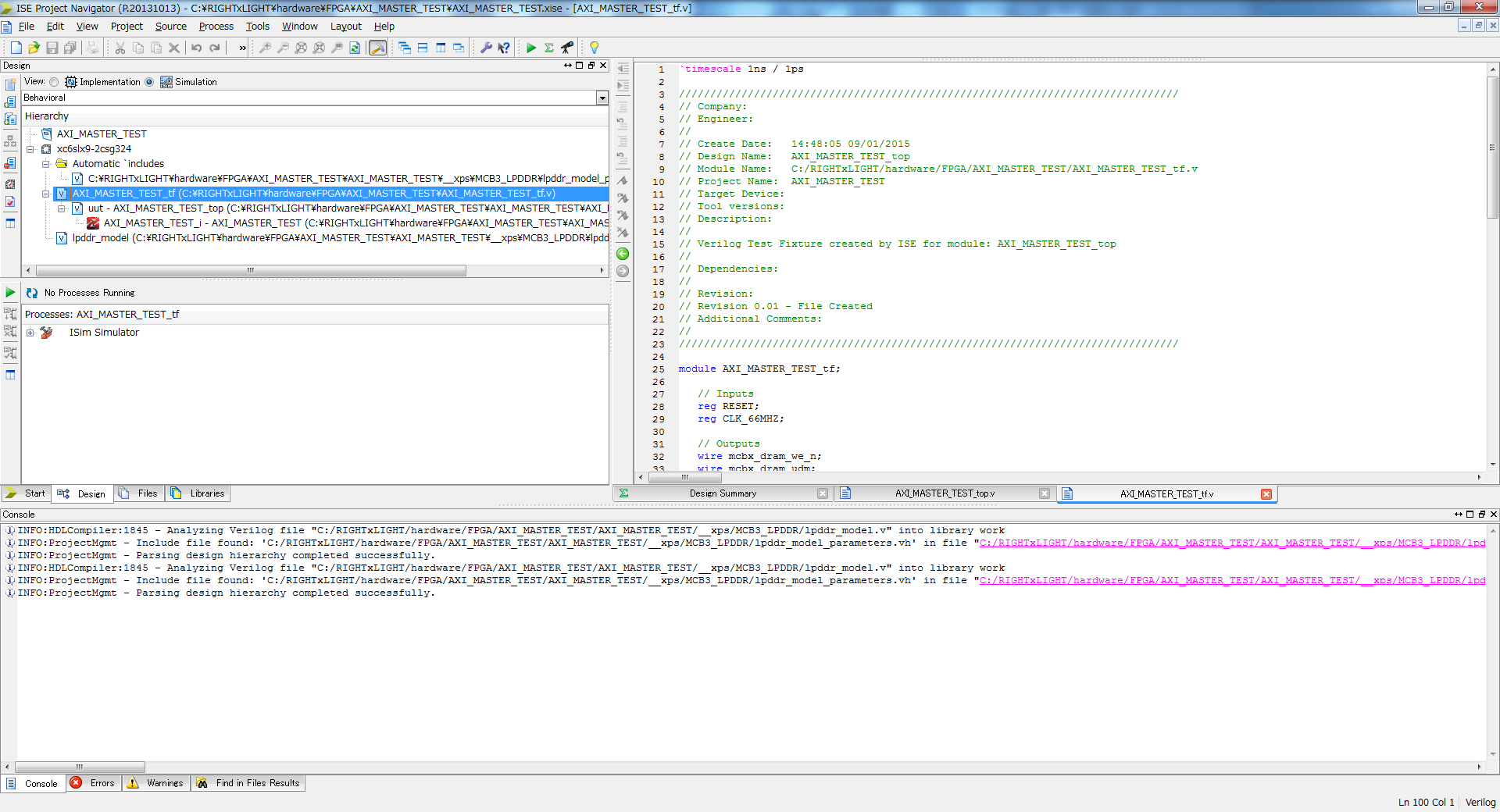
Task: Open the Project menu
Action: point(127,27)
